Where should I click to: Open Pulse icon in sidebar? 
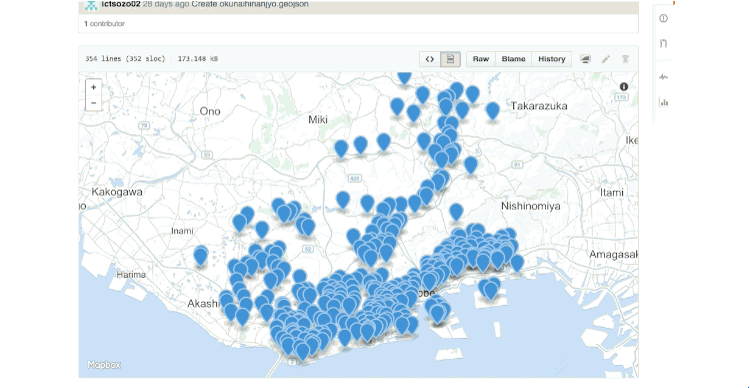[663, 77]
